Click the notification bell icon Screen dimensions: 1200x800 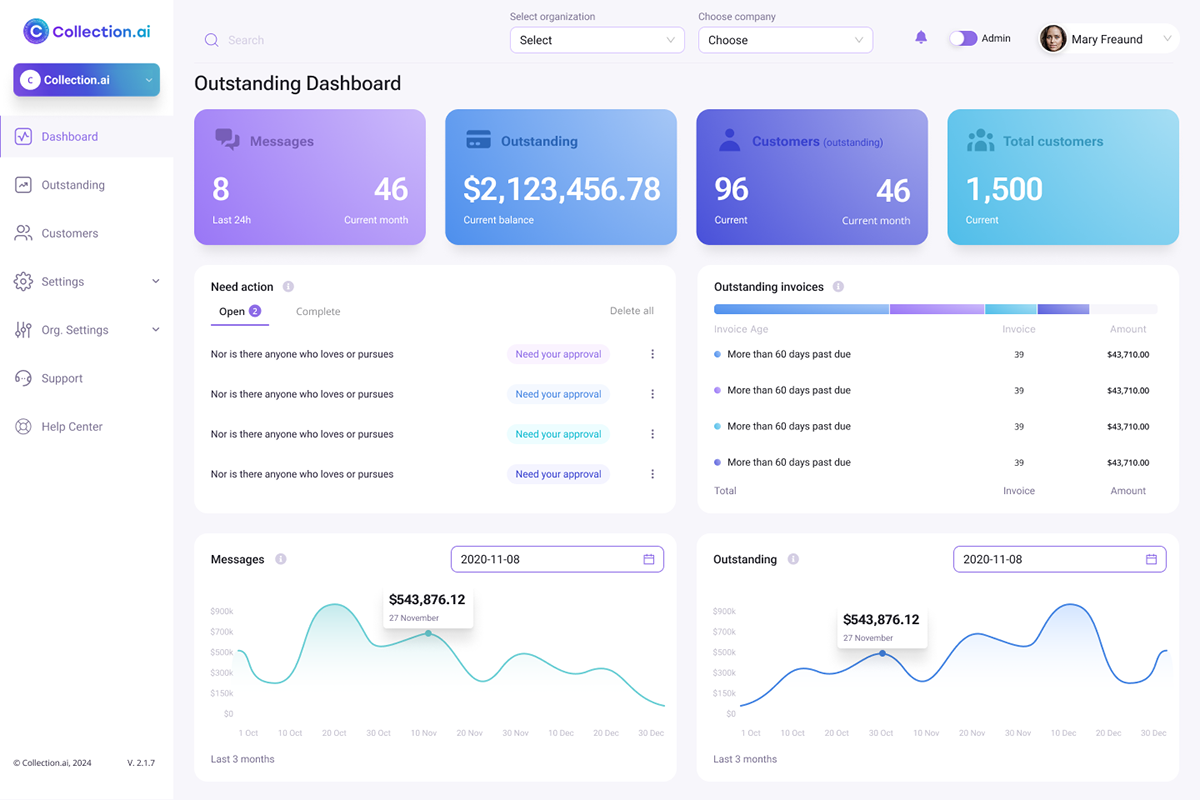pos(921,38)
